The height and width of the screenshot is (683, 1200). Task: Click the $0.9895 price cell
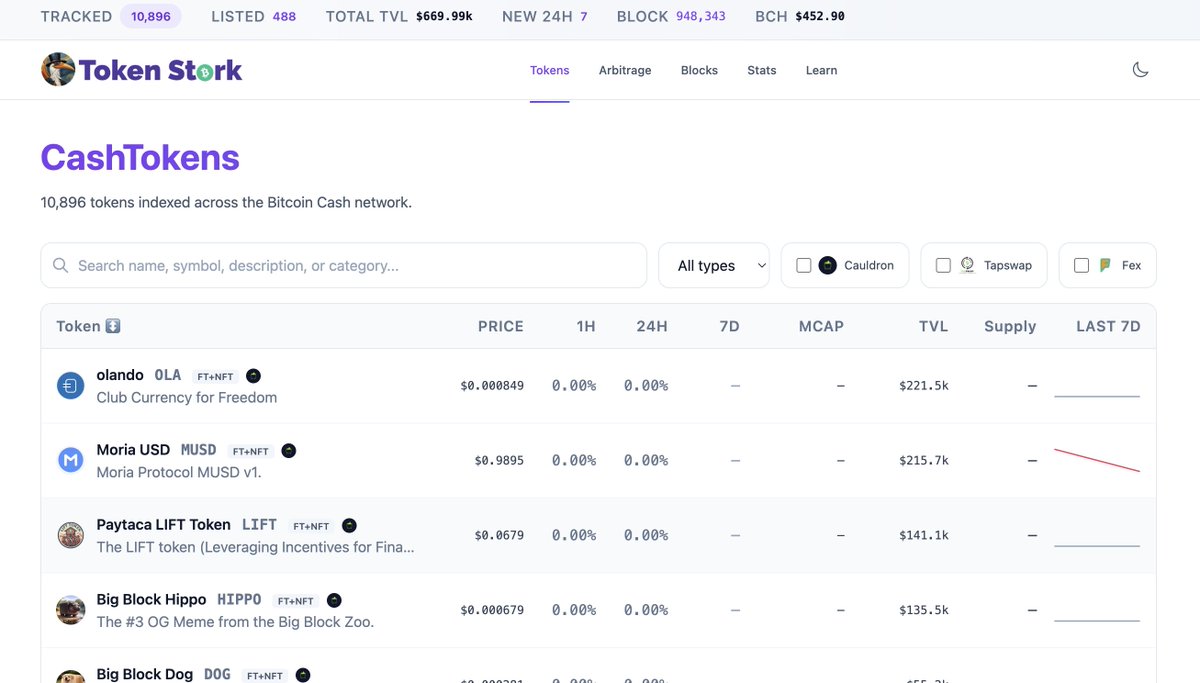tap(499, 460)
